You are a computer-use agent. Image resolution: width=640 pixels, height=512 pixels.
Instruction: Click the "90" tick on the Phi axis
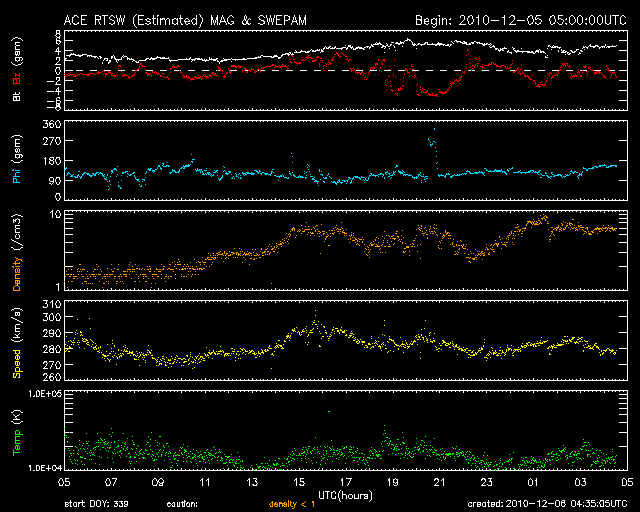pyautogui.click(x=55, y=181)
